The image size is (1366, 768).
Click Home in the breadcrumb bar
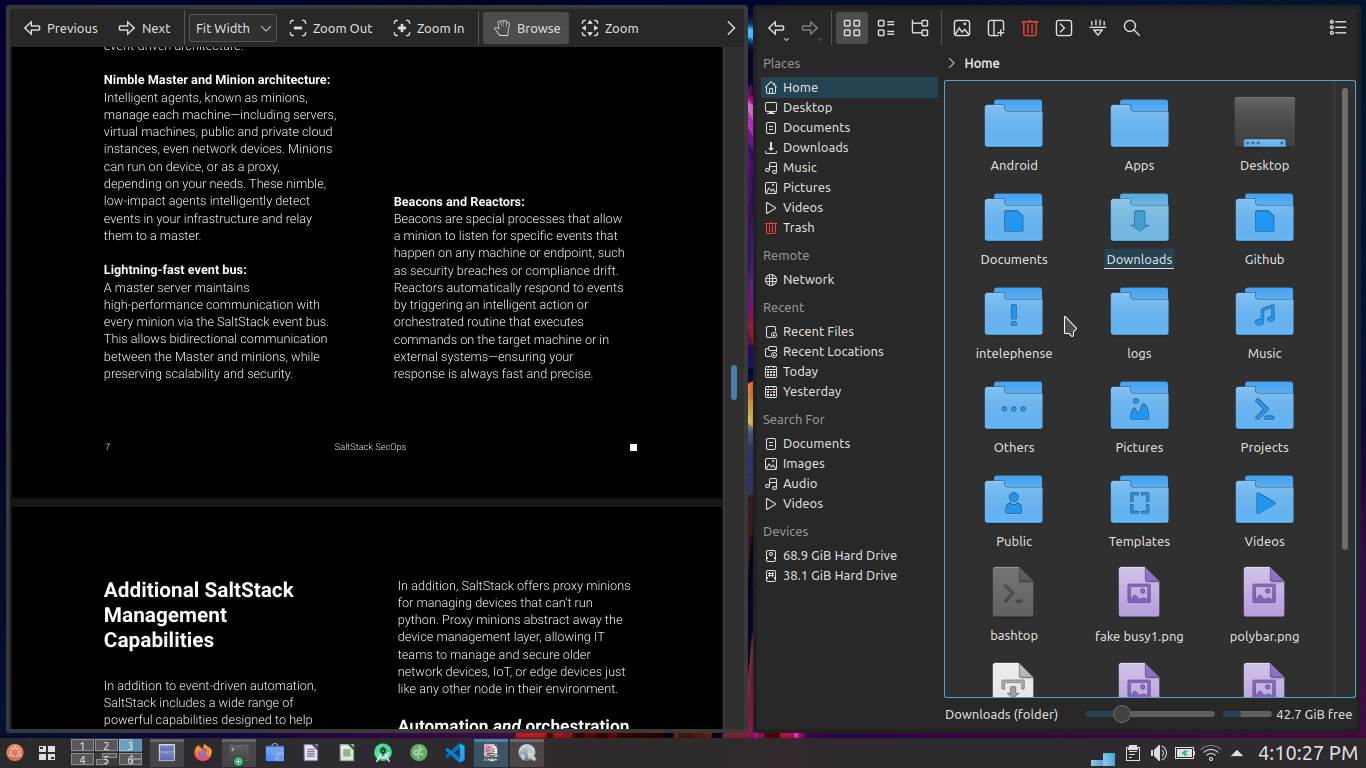point(982,63)
